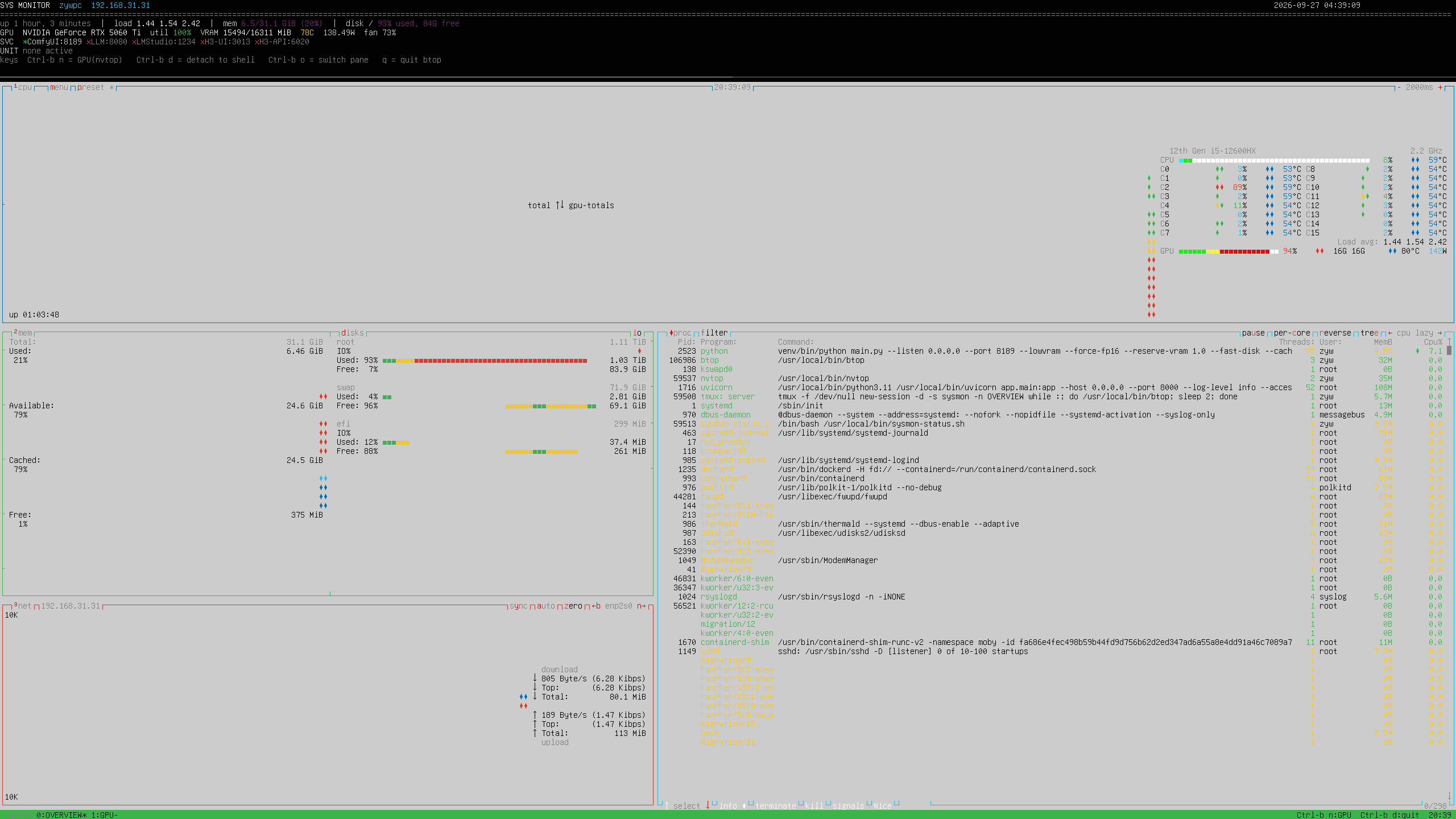Select the rsyslogd process row
The height and width of the screenshot is (819, 1456).
coord(1053,597)
